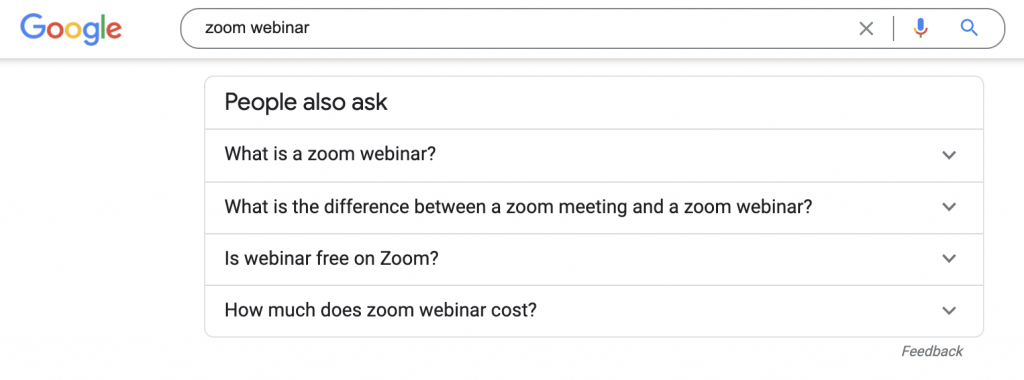Expand the chevron for the meeting versus webinar question
Screen dimensions: 1024x380
pos(949,207)
